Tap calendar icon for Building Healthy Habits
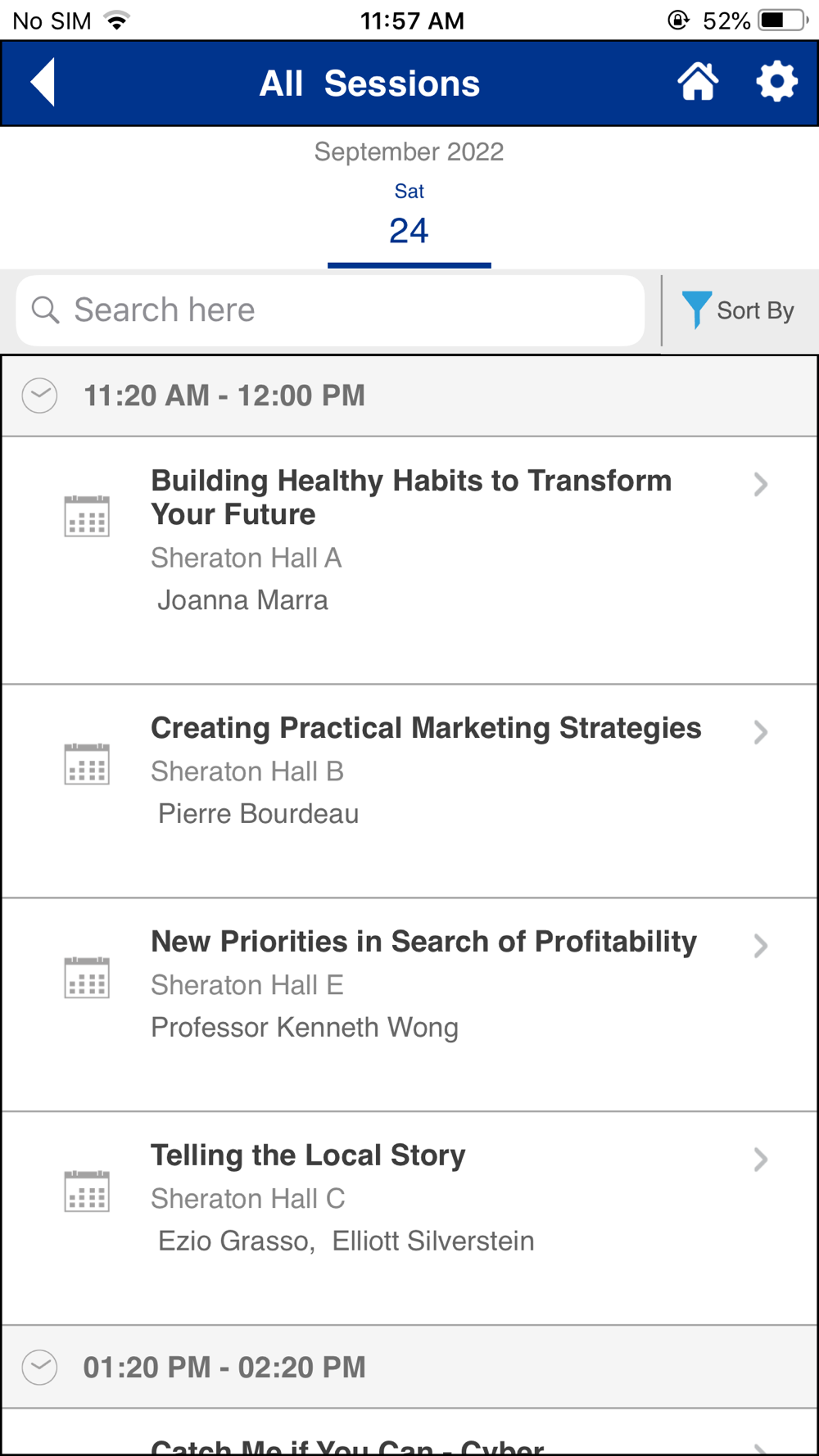Screen dimensions: 819x1456 click(x=87, y=516)
